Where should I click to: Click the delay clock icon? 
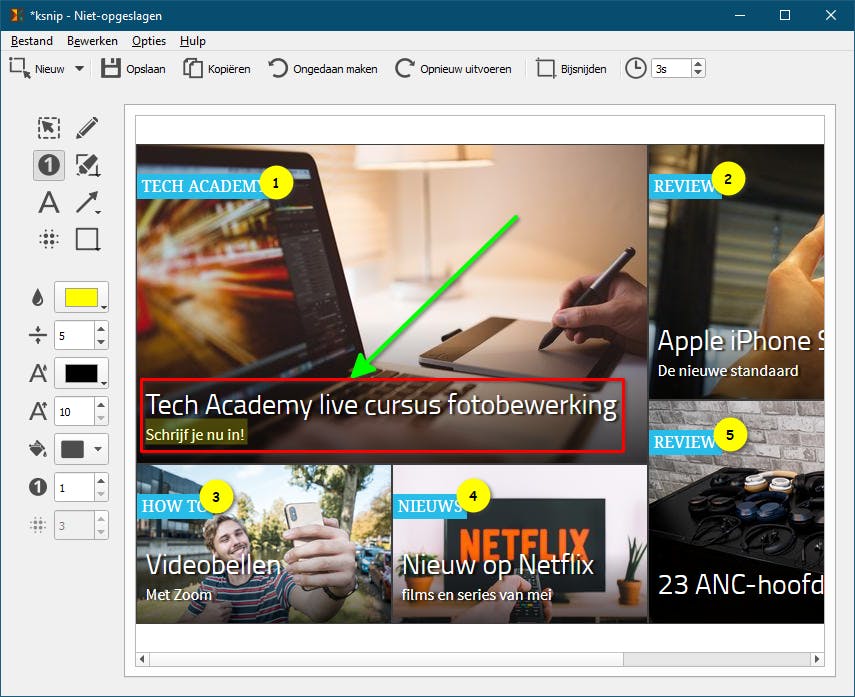[635, 69]
